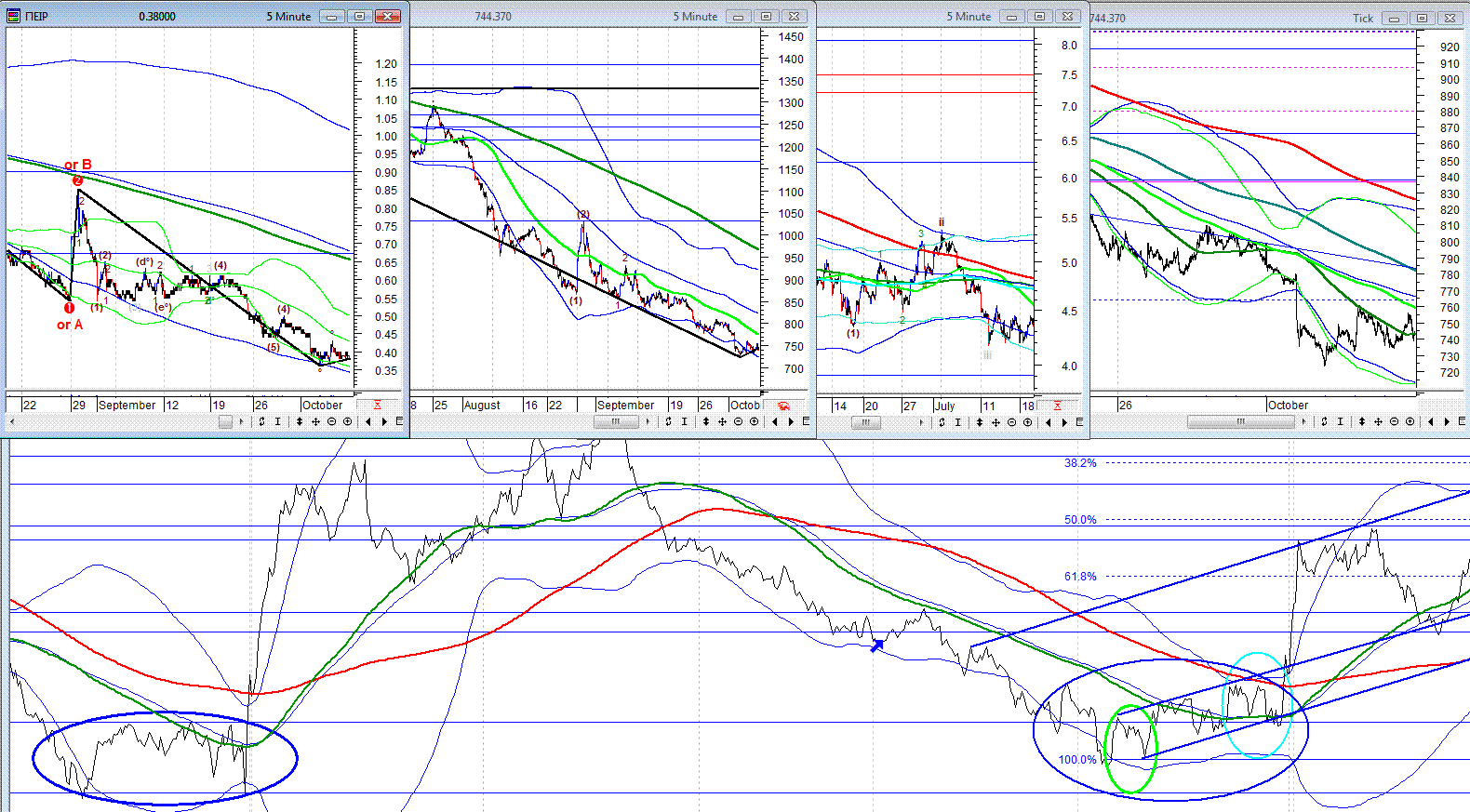Zoom in the July chart
The height and width of the screenshot is (812, 1470).
click(x=1027, y=421)
